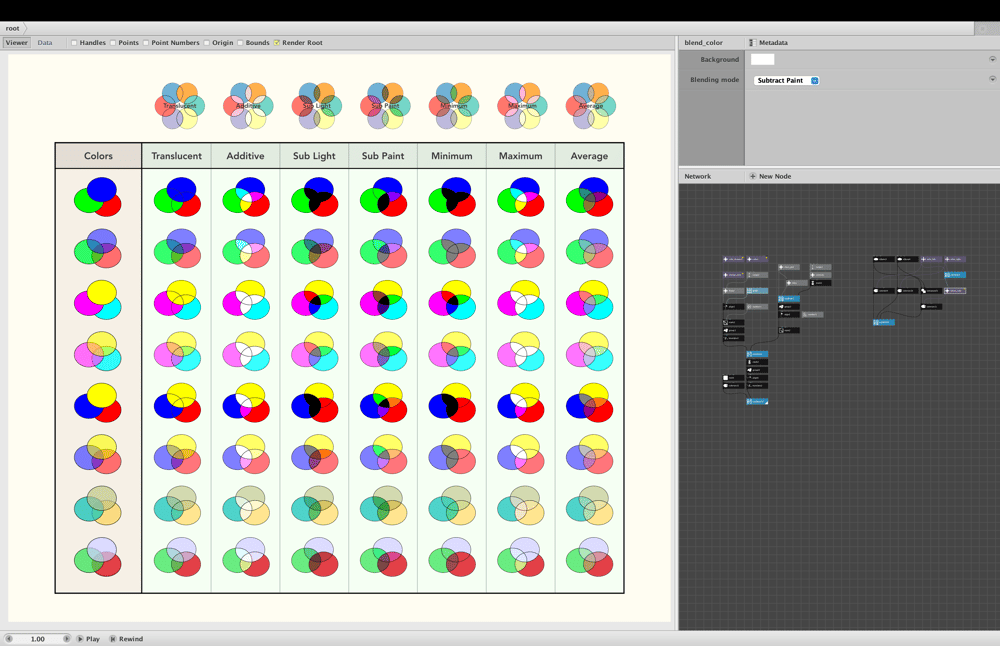
Task: Click the Maximum flower icon above the table
Action: point(522,105)
